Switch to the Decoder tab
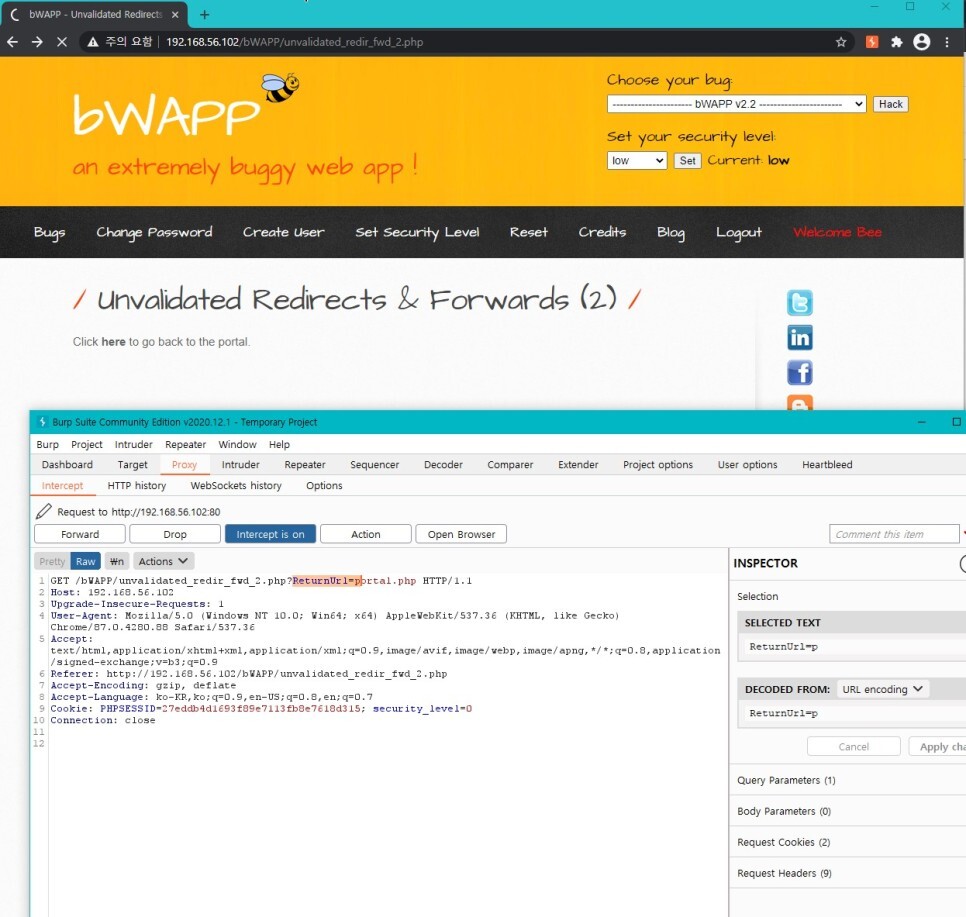The height and width of the screenshot is (917, 966). tap(443, 465)
